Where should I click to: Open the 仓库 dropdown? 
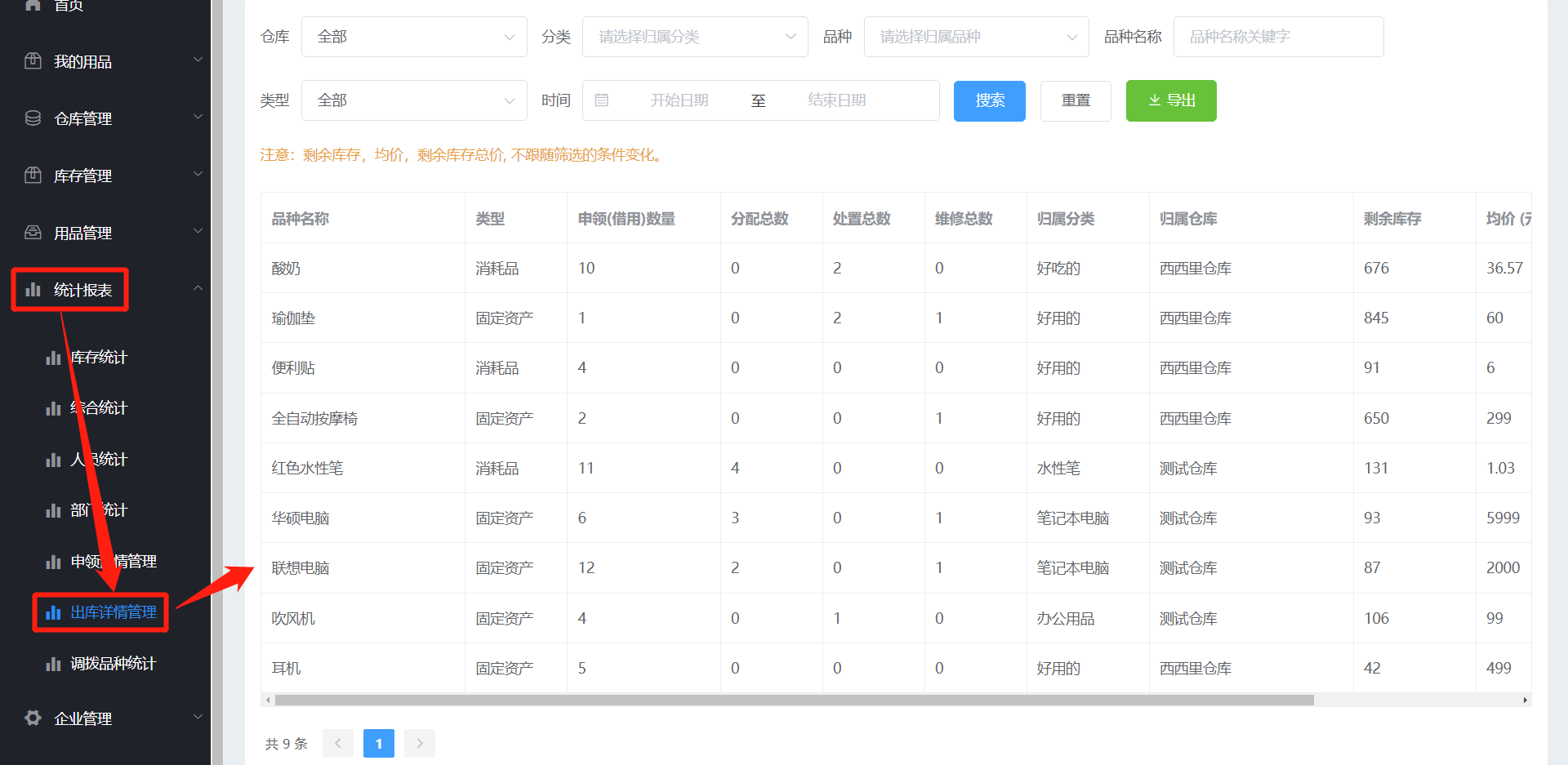point(414,37)
